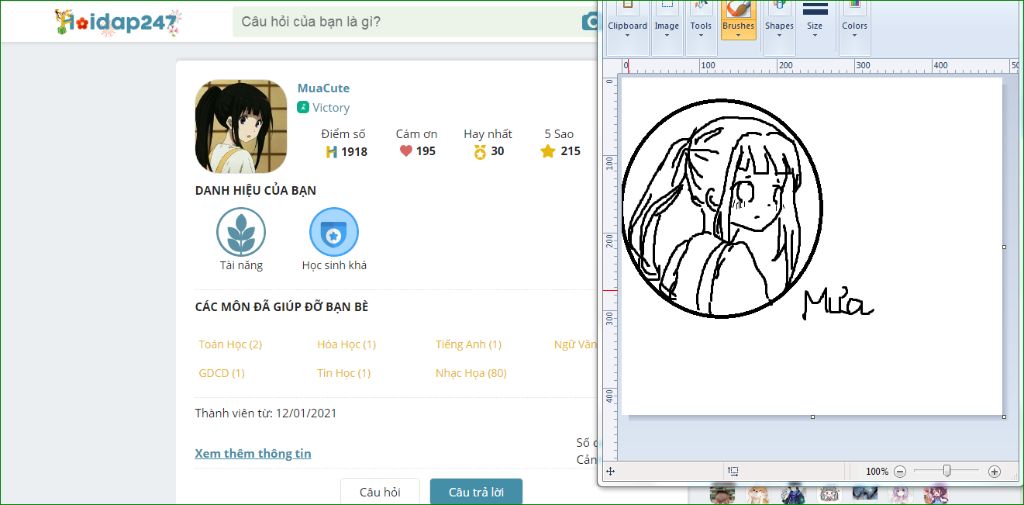Click the best answers count 30
This screenshot has width=1024, height=505.
[497, 152]
